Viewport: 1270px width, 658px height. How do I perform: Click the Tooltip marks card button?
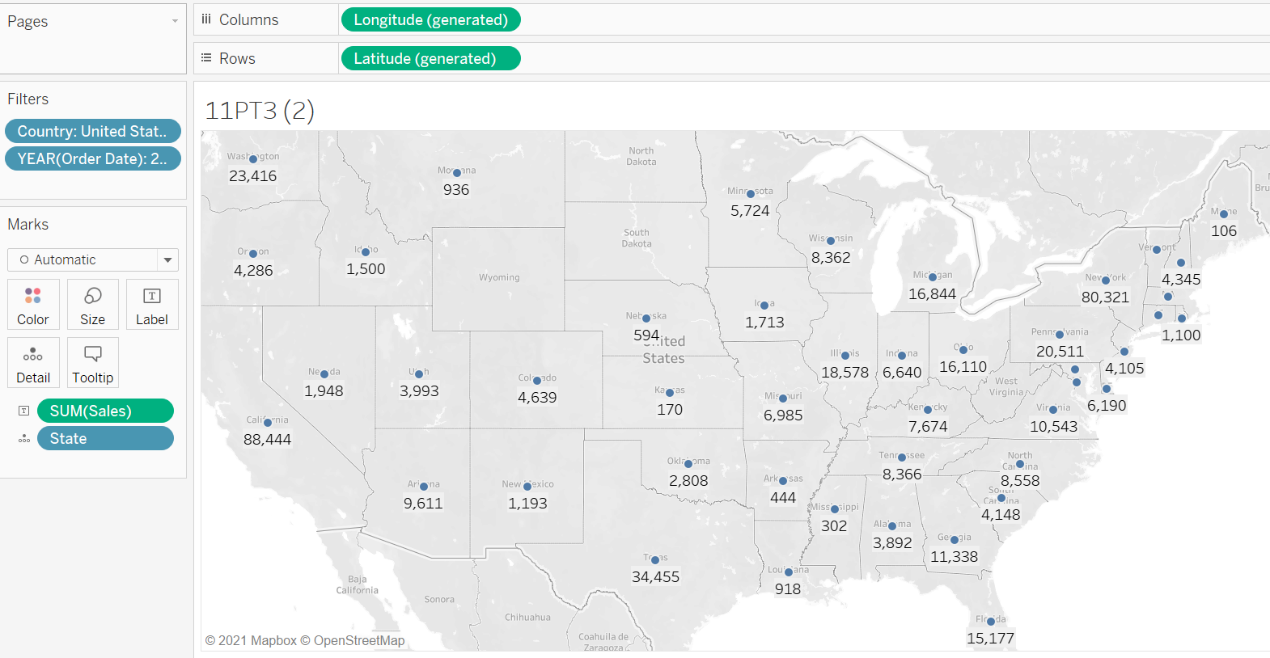[92, 363]
